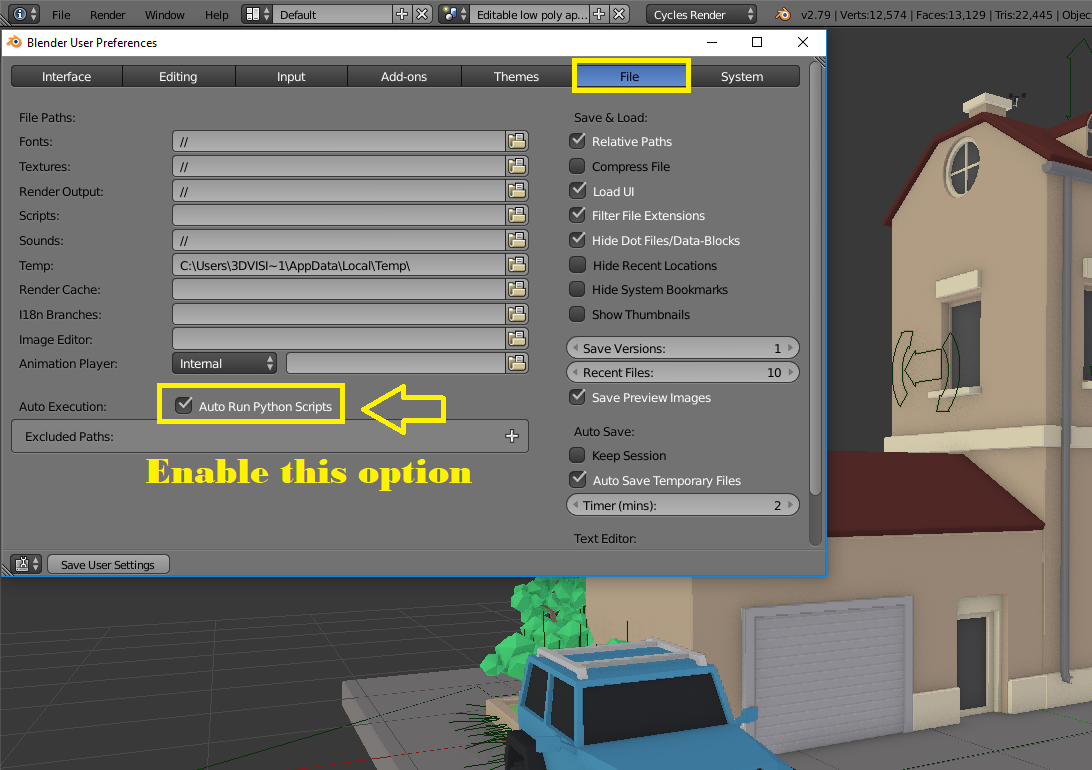1092x770 pixels.
Task: Open folder browser for Render Output path
Action: coord(517,191)
